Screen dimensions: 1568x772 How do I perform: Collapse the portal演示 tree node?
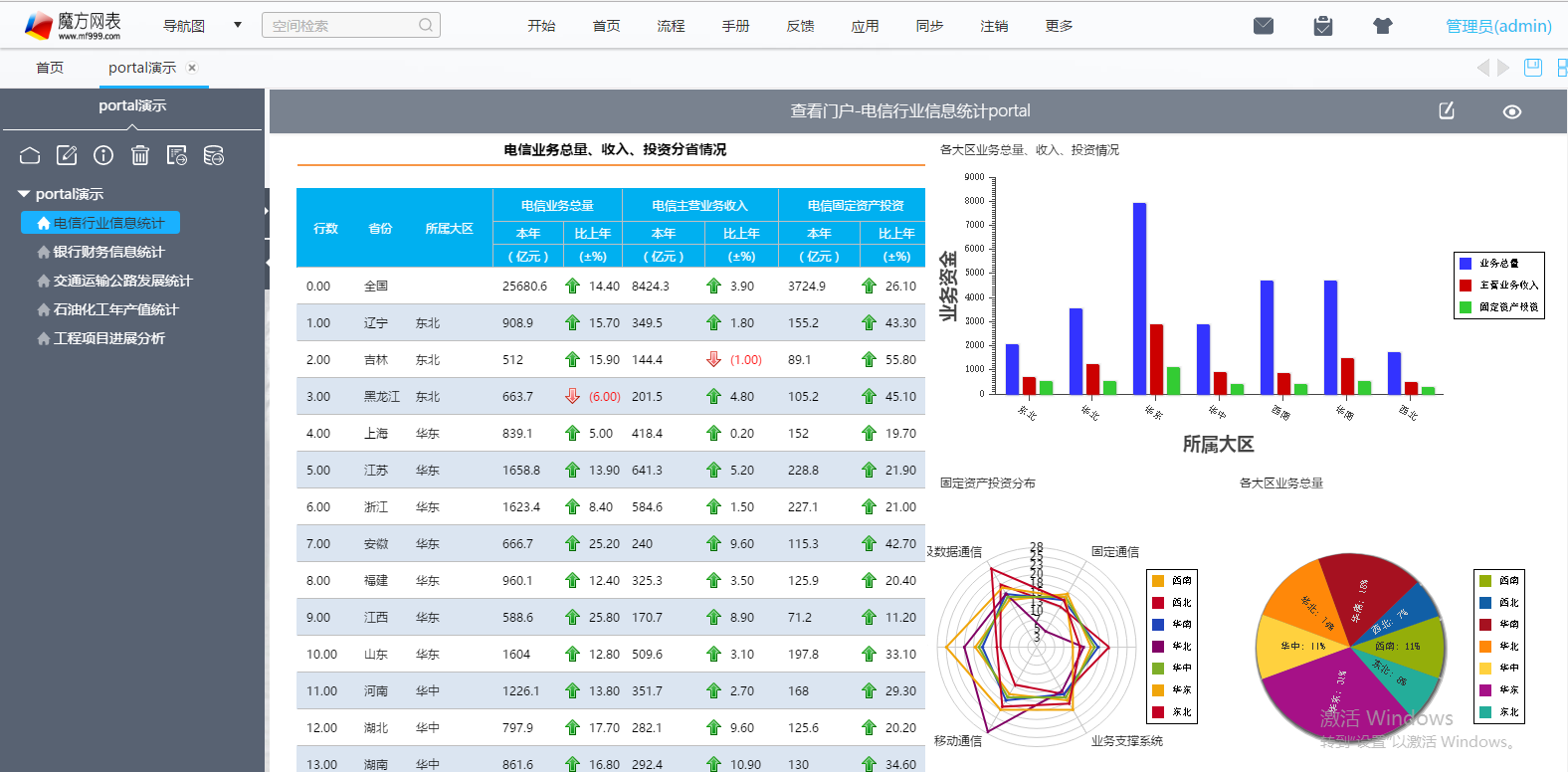(24, 194)
